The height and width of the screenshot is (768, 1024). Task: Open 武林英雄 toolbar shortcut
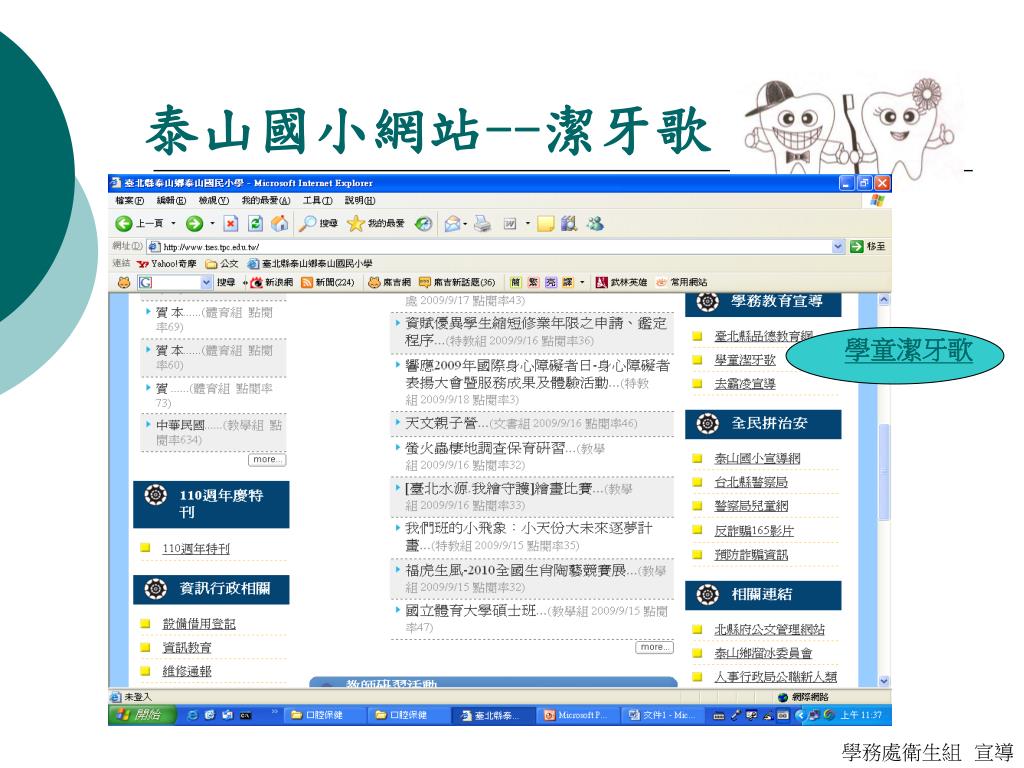(x=621, y=282)
